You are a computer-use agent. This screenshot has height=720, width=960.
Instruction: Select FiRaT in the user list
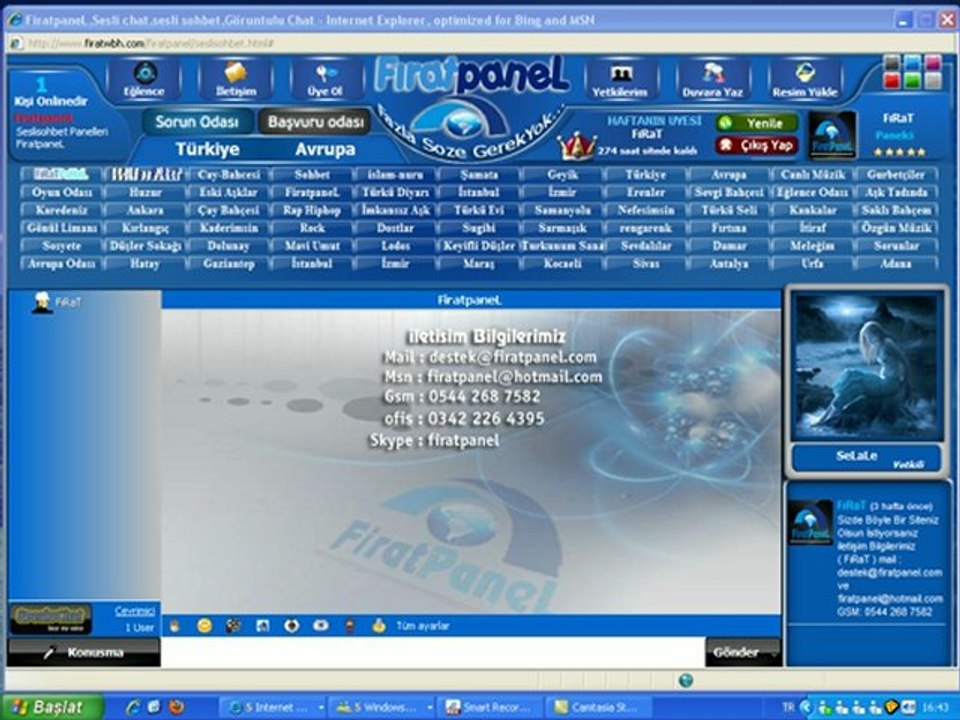tap(68, 302)
